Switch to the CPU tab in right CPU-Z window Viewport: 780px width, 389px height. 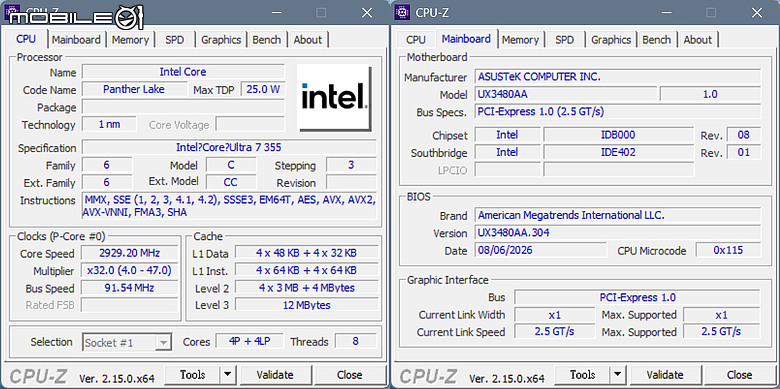[x=416, y=40]
